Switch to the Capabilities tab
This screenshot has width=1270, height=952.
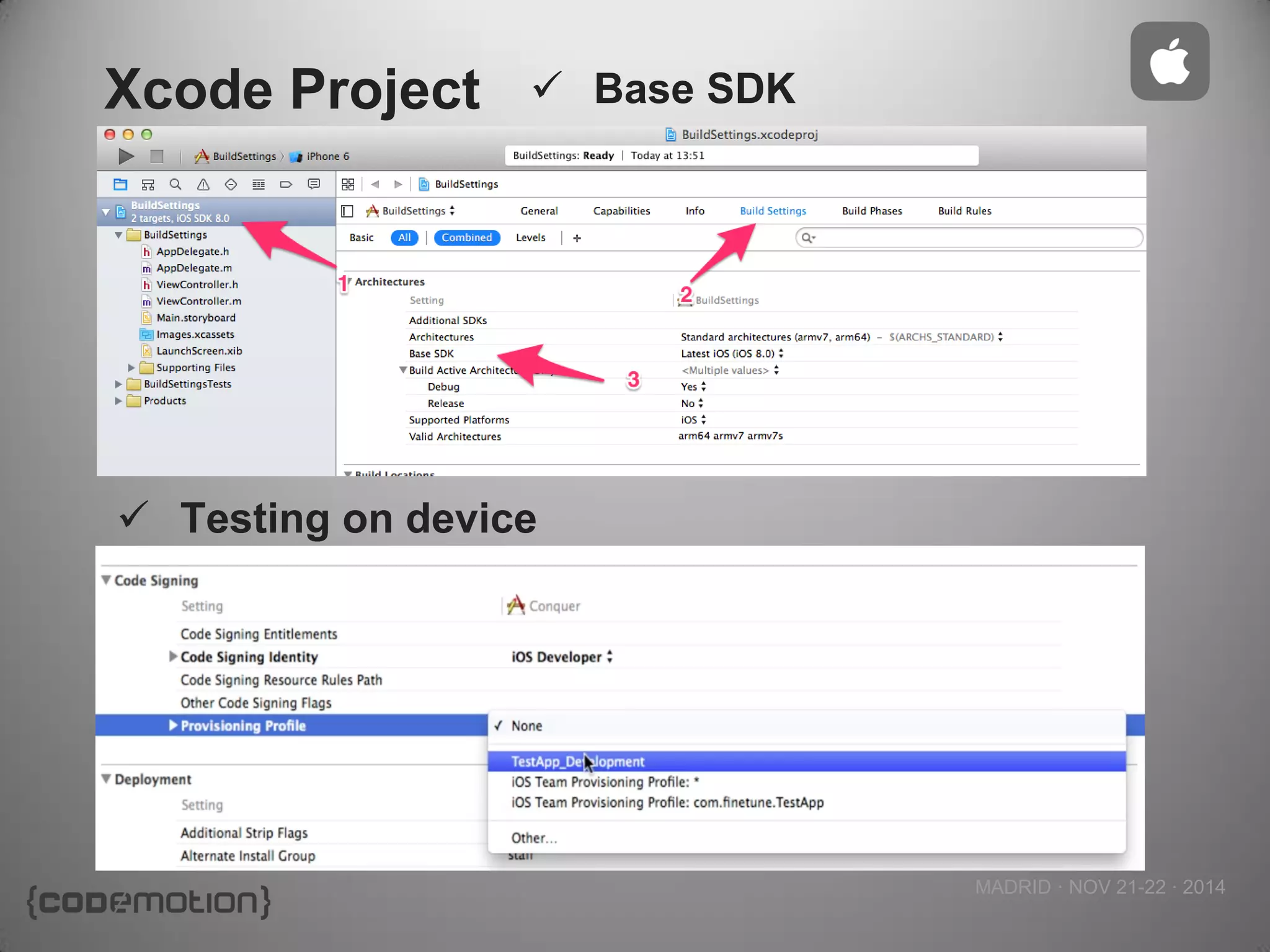coord(621,211)
